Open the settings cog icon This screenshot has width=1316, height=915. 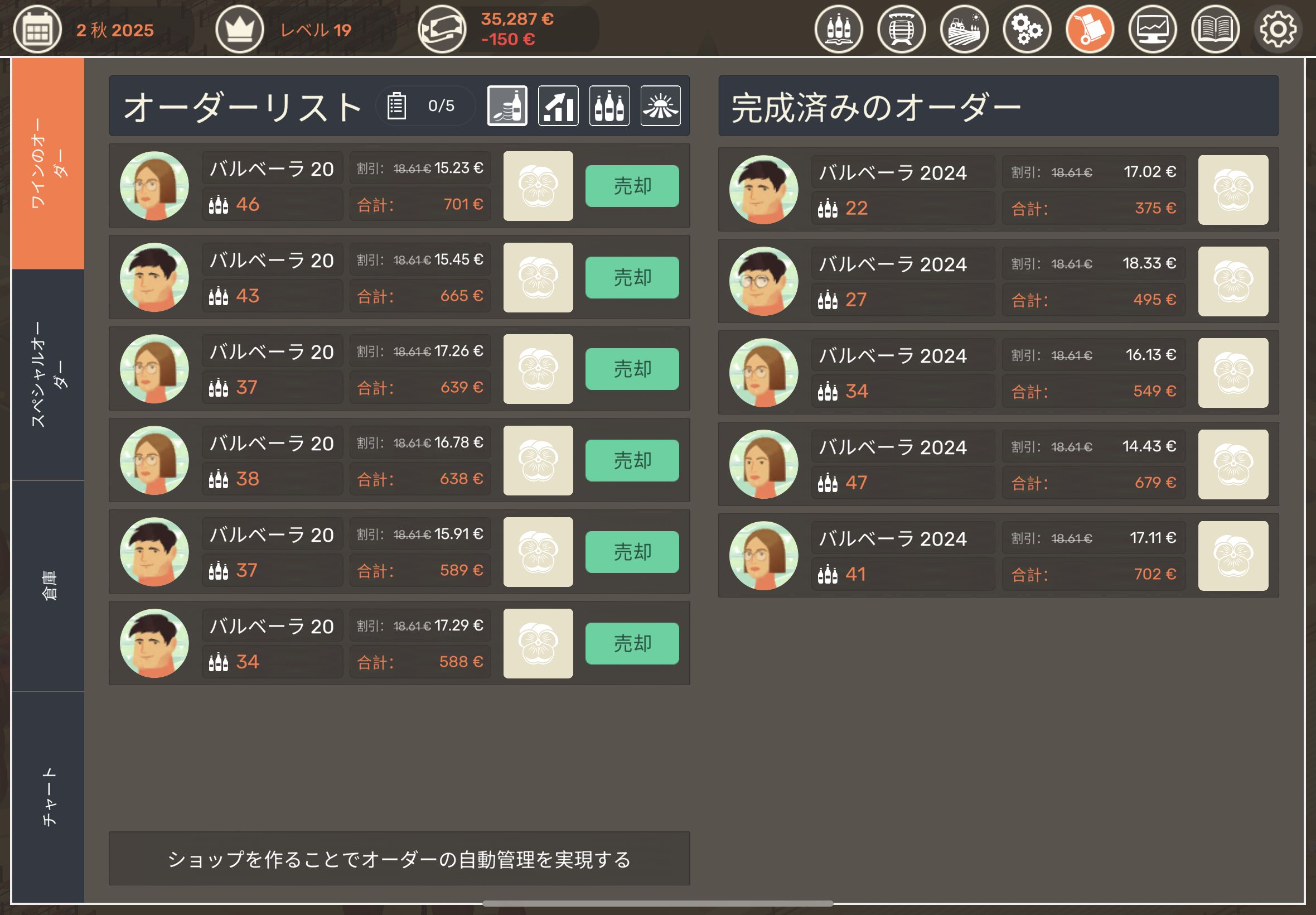tap(1278, 28)
